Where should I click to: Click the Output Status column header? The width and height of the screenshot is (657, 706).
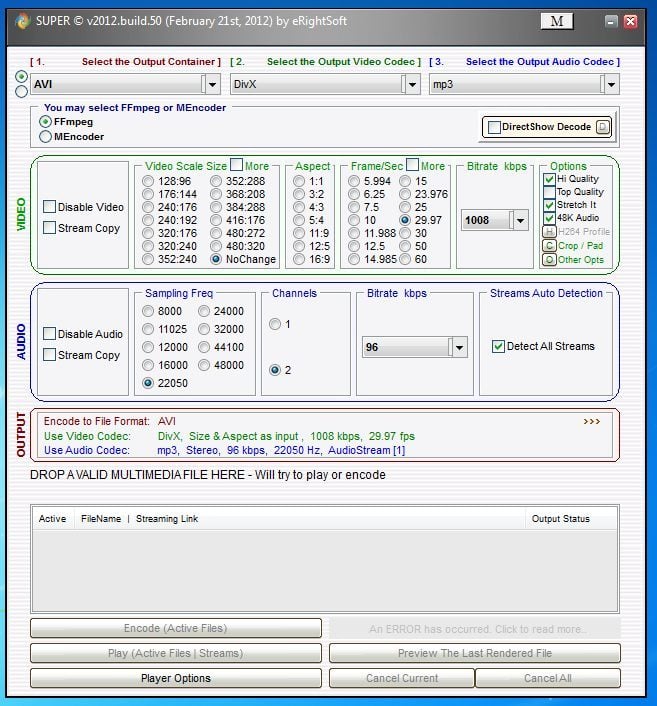pyautogui.click(x=560, y=519)
